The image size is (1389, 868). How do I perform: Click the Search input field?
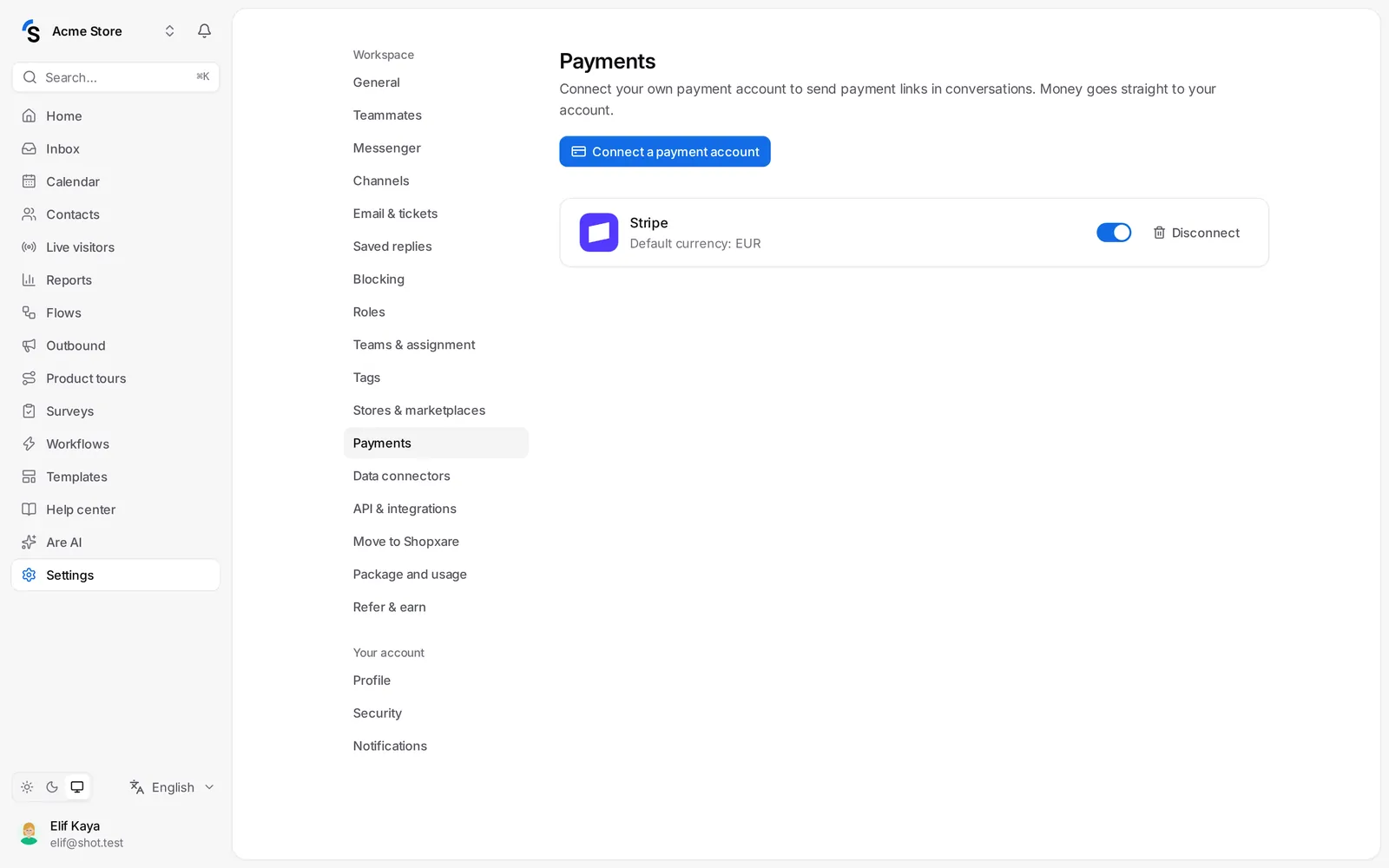coord(115,77)
